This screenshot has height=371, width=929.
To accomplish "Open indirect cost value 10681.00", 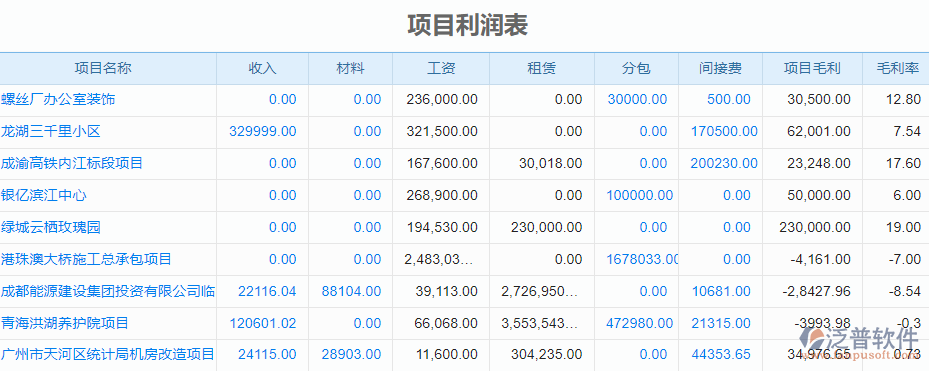I will tap(721, 292).
